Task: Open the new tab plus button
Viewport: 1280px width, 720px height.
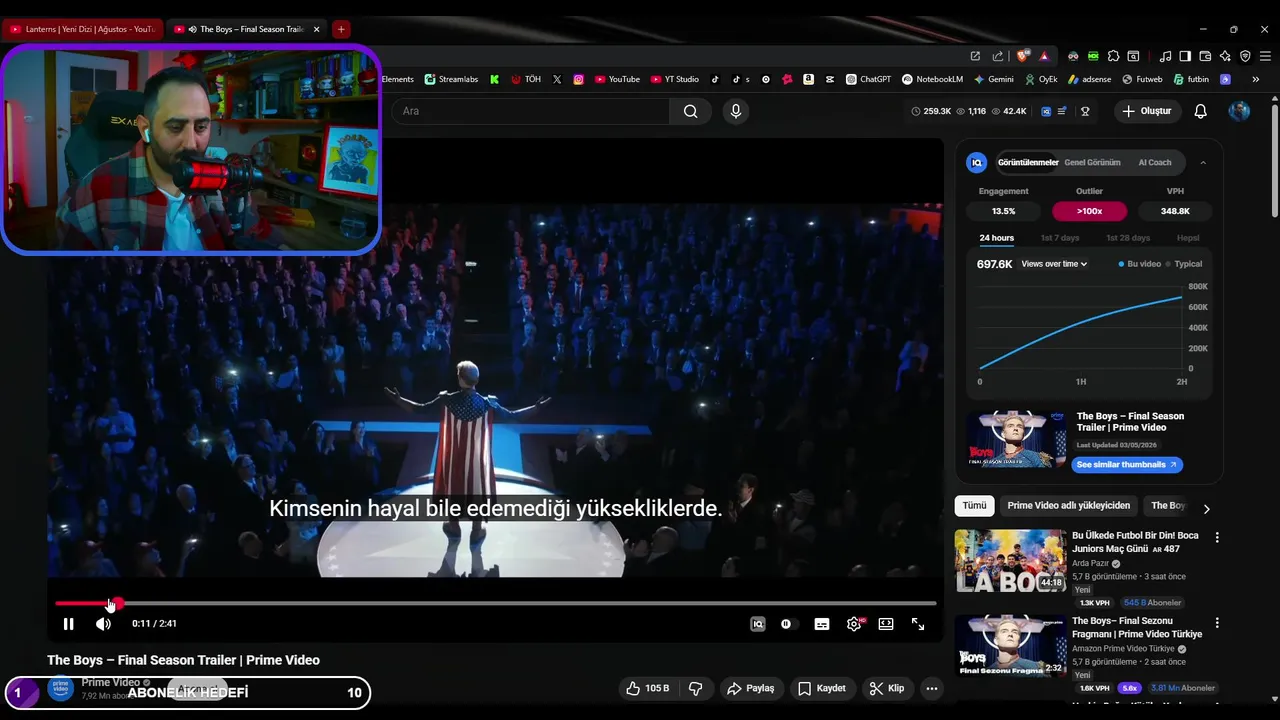Action: pos(341,29)
